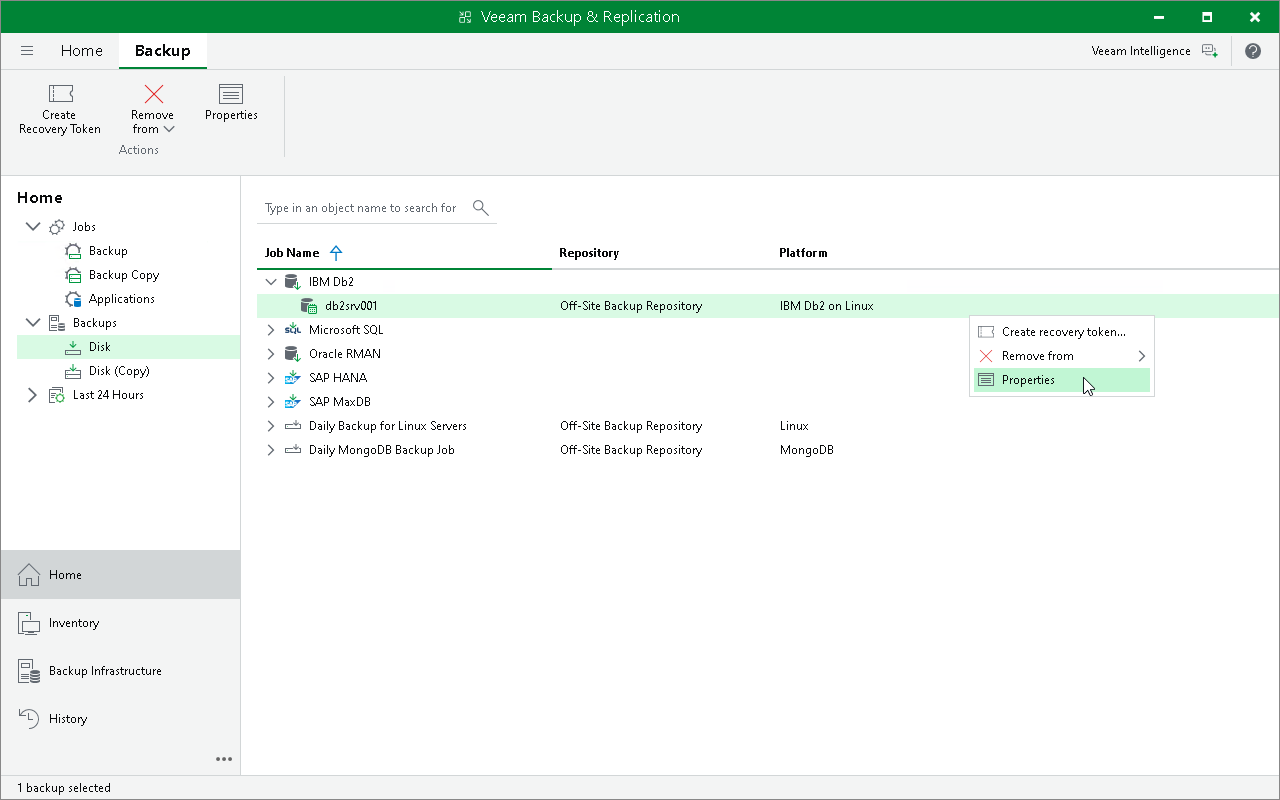Open Remove from submenu in context menu
The width and height of the screenshot is (1280, 800).
1062,356
